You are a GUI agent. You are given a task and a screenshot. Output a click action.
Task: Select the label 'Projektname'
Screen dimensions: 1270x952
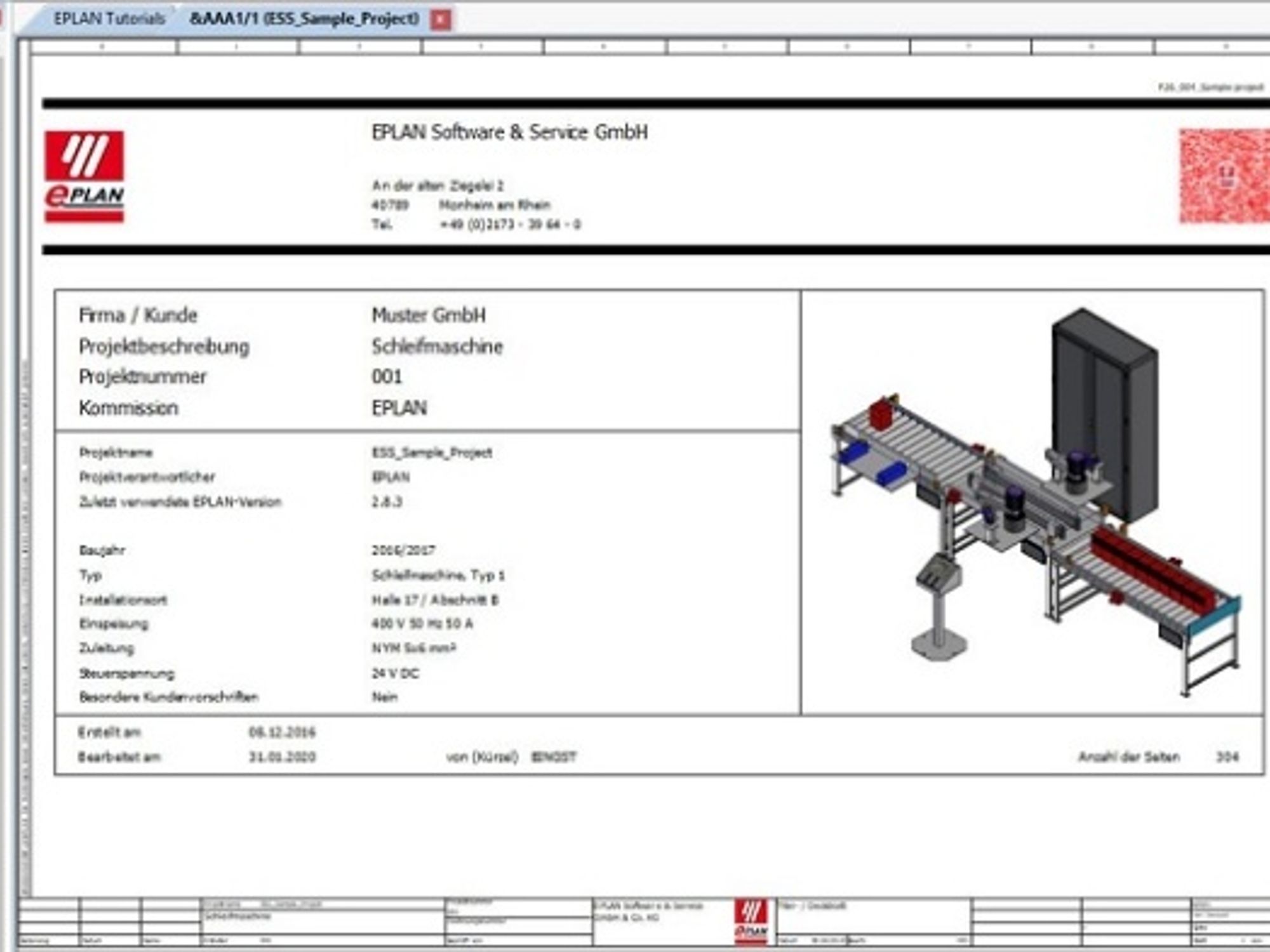point(116,453)
